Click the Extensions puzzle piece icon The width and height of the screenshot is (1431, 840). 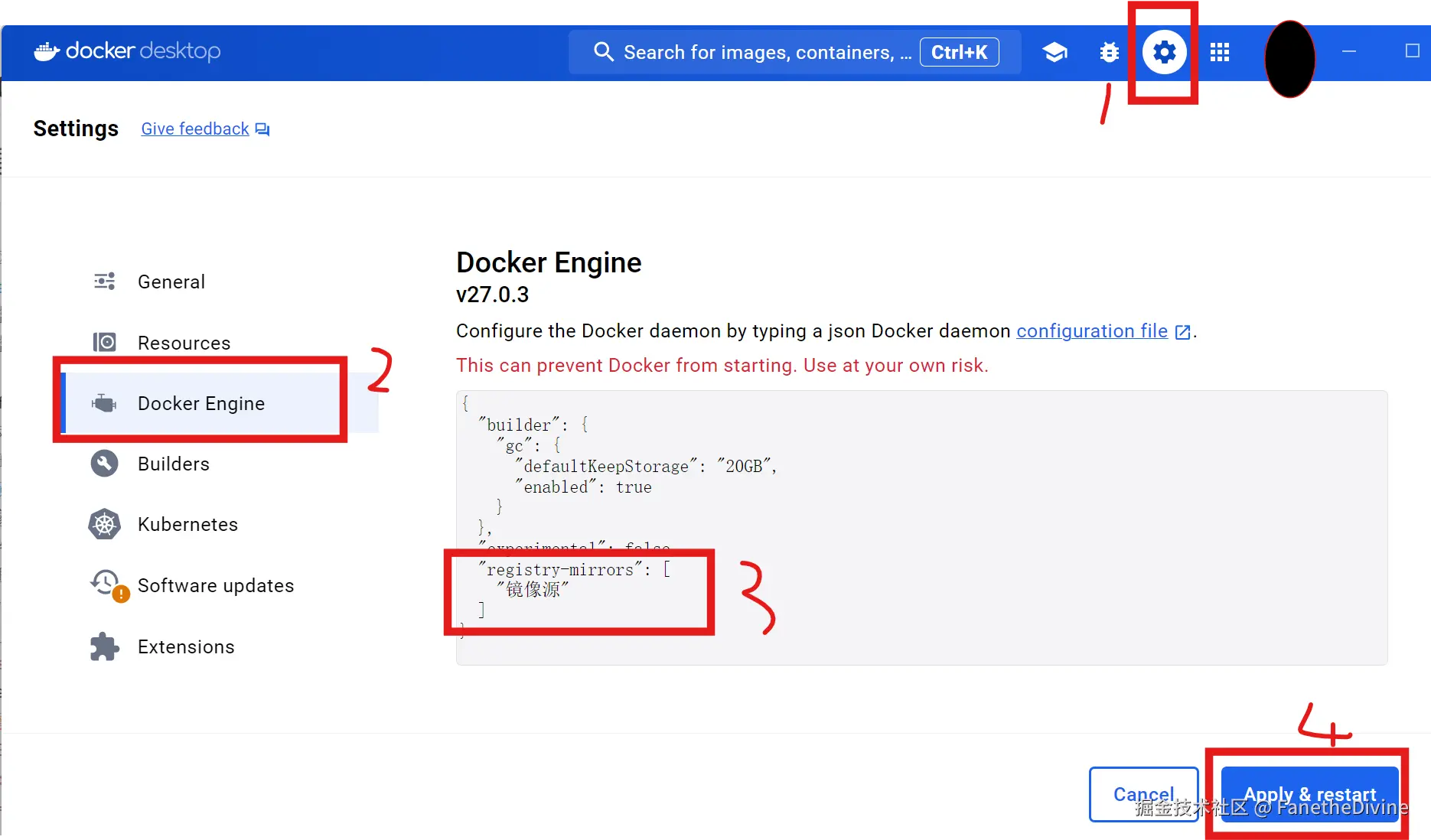(105, 647)
